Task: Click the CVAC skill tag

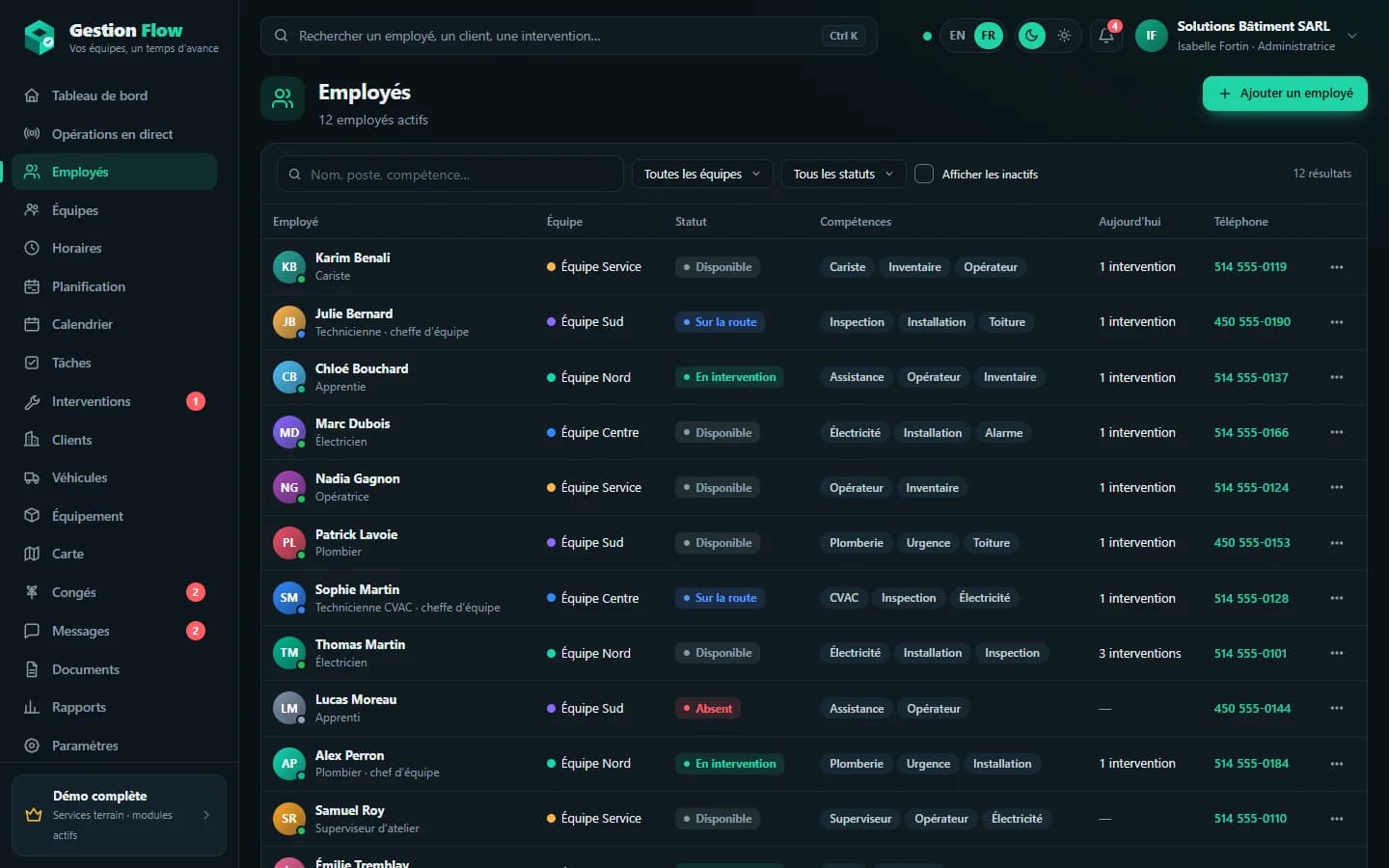Action: pos(844,598)
